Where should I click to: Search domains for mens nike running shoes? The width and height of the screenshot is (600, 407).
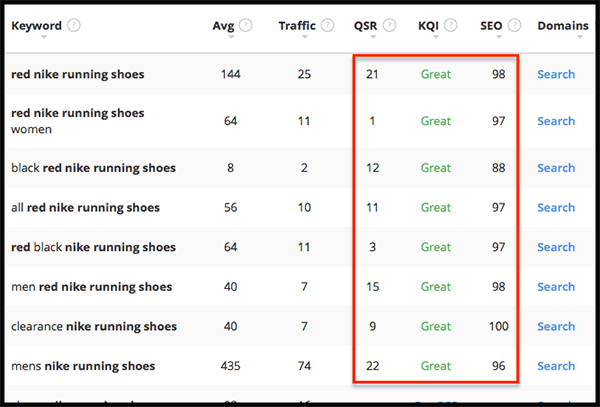click(x=556, y=366)
